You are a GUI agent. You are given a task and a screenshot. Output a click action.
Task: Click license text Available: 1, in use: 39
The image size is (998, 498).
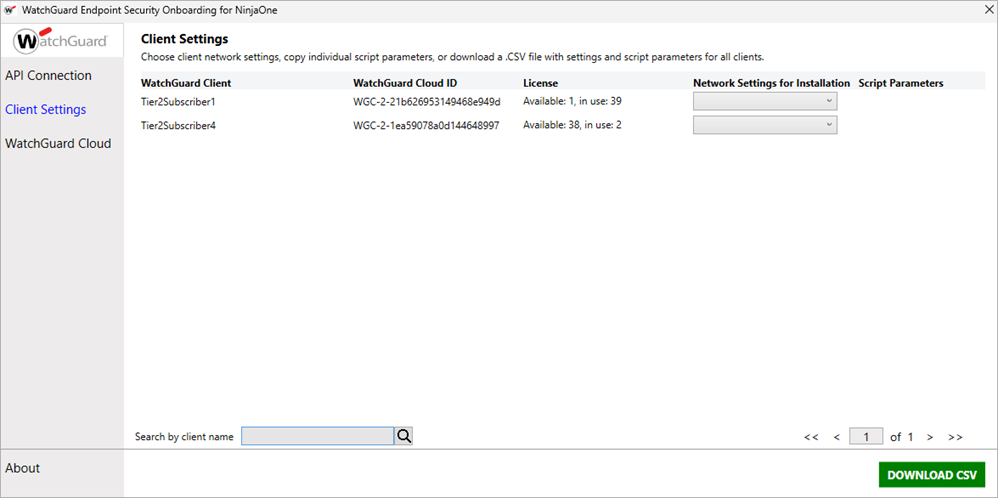[x=572, y=101]
